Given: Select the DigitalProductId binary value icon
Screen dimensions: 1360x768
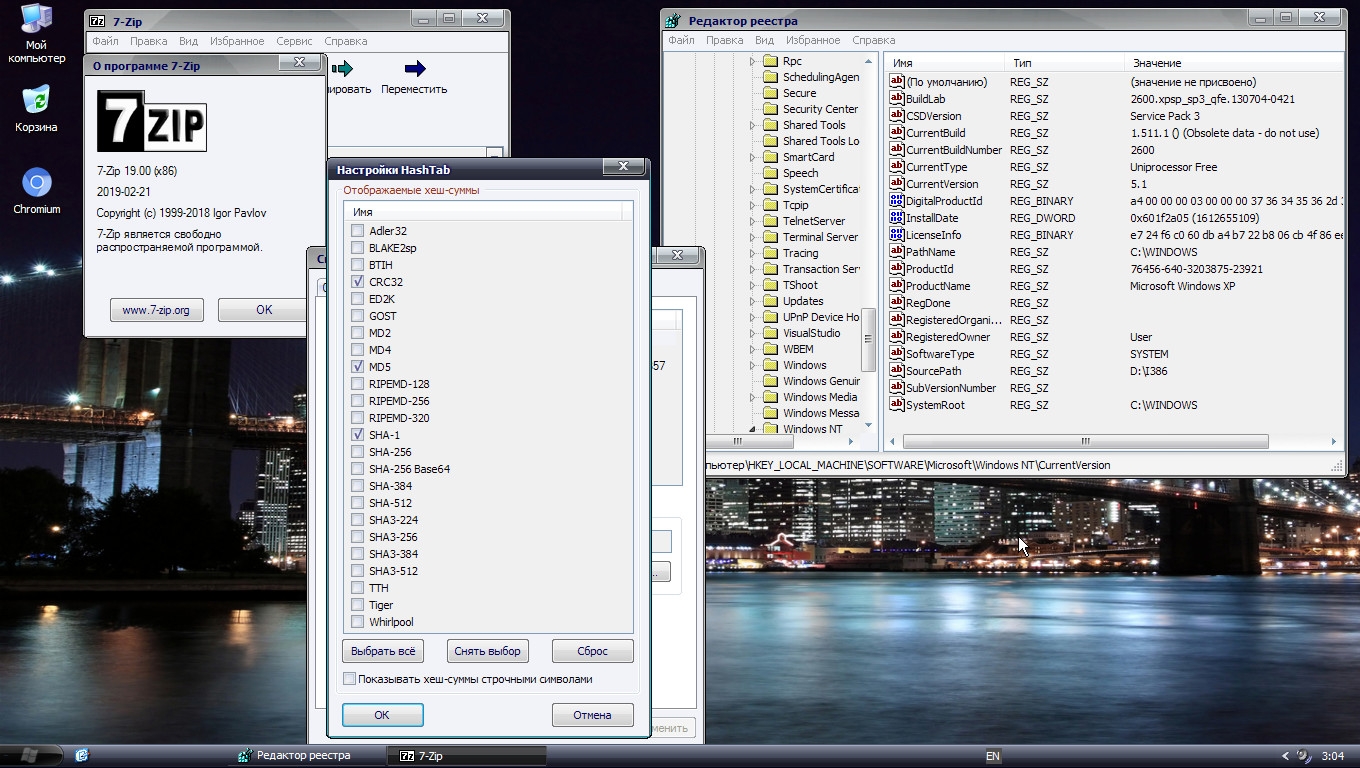Looking at the screenshot, I should click(x=897, y=201).
